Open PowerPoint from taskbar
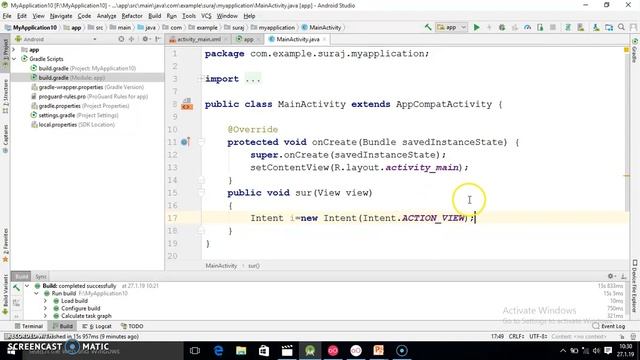Image resolution: width=640 pixels, height=360 pixels. [378, 350]
